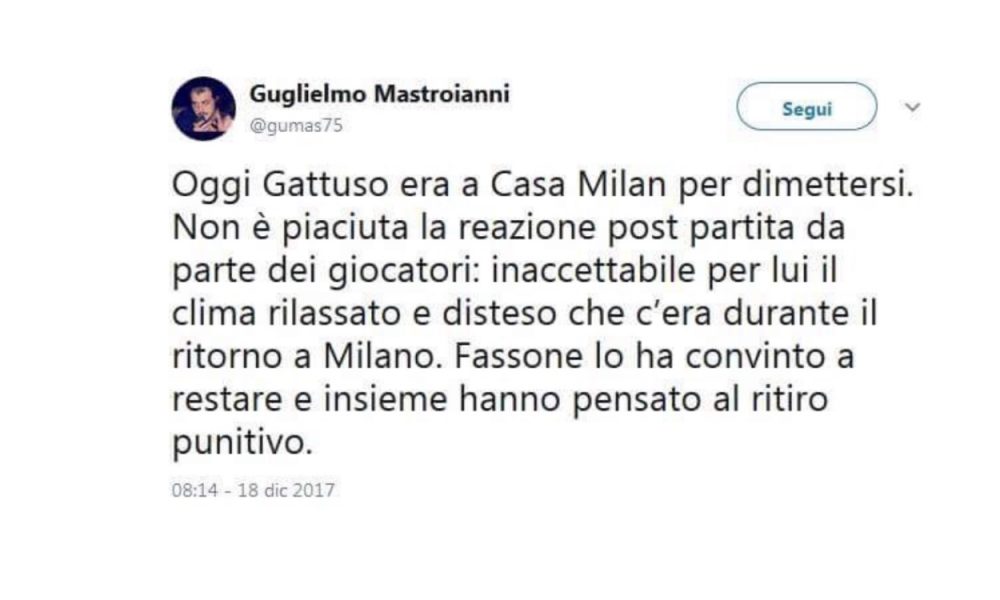Open the tweet options chevron menu
1000x600 pixels.
[x=912, y=106]
